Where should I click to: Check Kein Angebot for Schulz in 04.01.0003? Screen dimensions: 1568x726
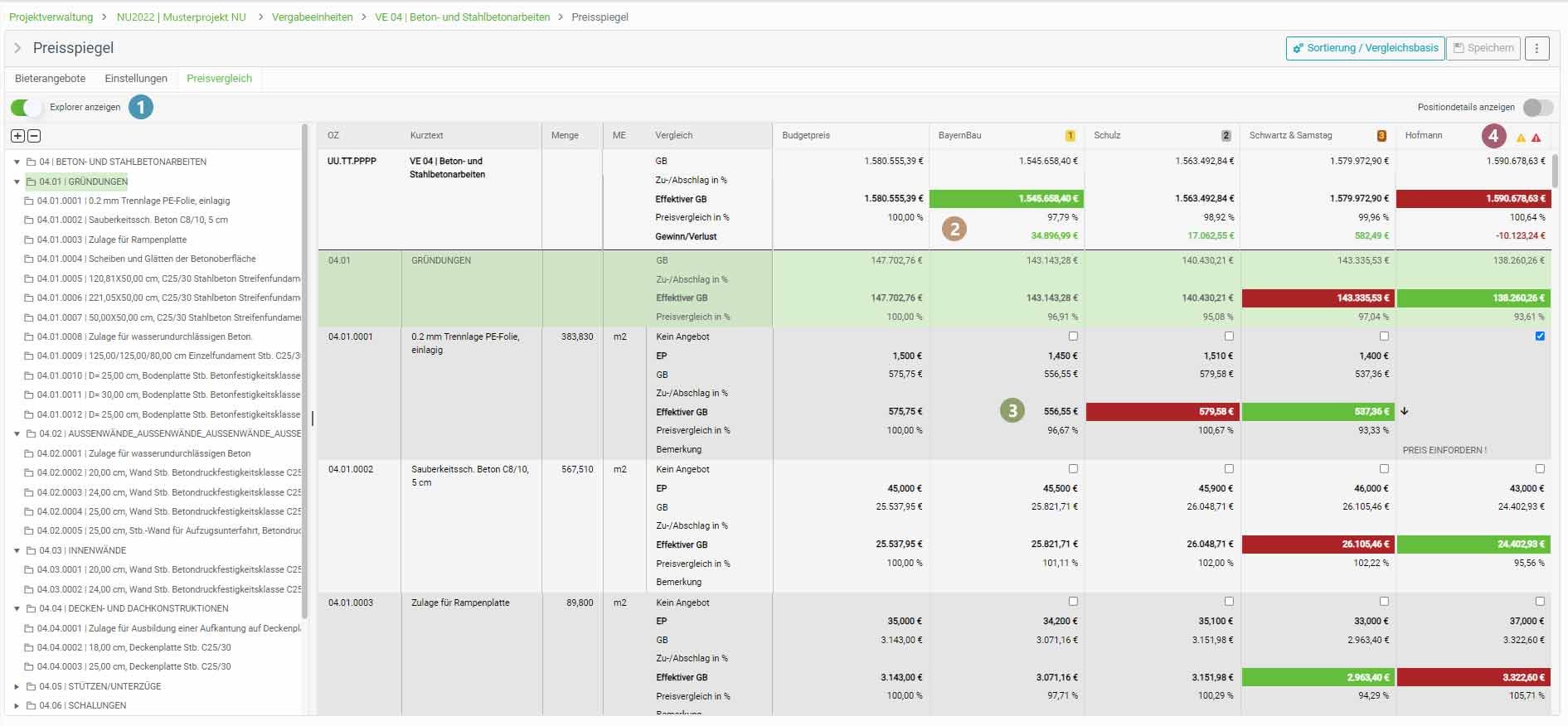[x=1229, y=602]
